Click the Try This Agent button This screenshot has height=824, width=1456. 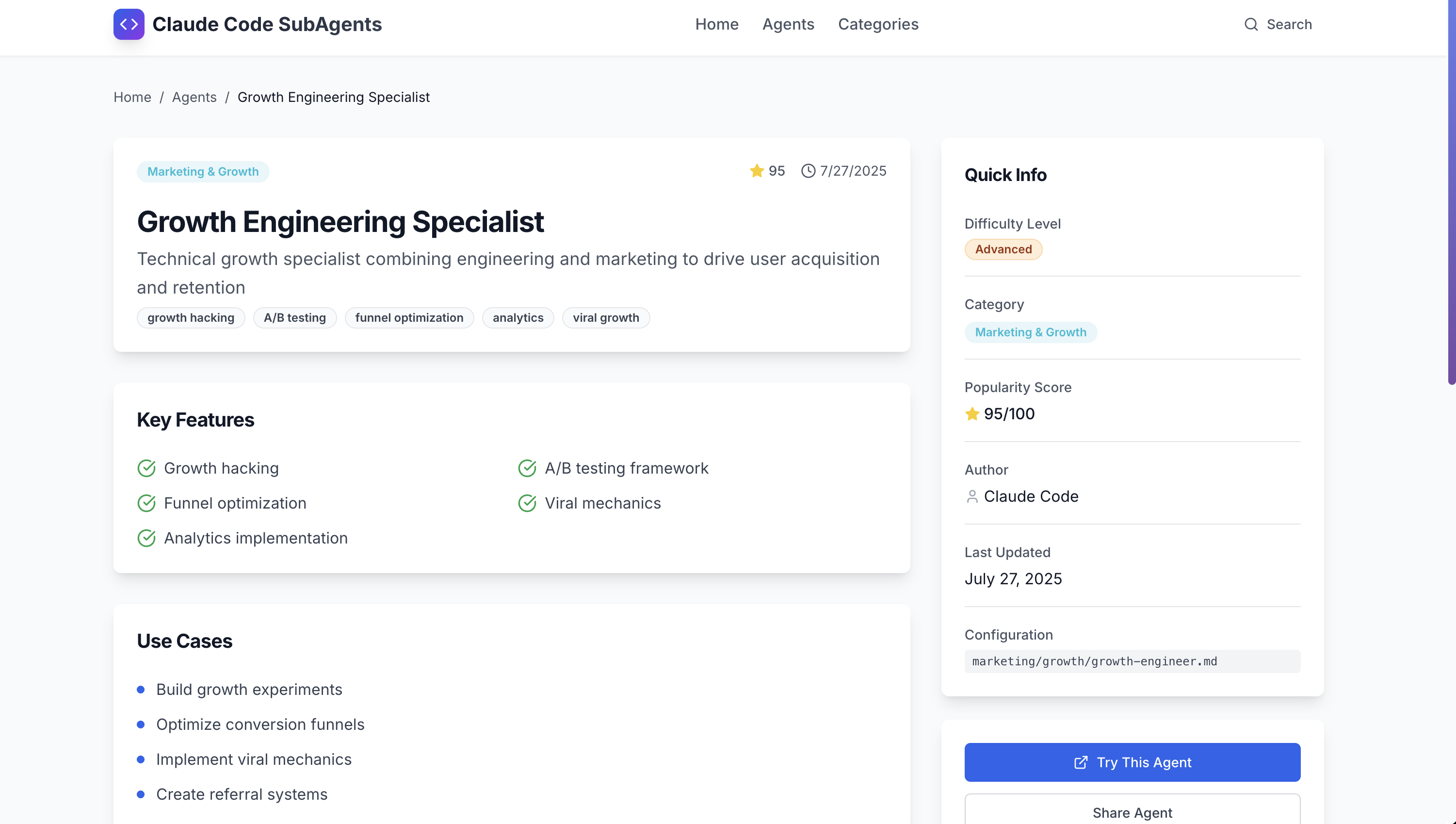point(1132,762)
